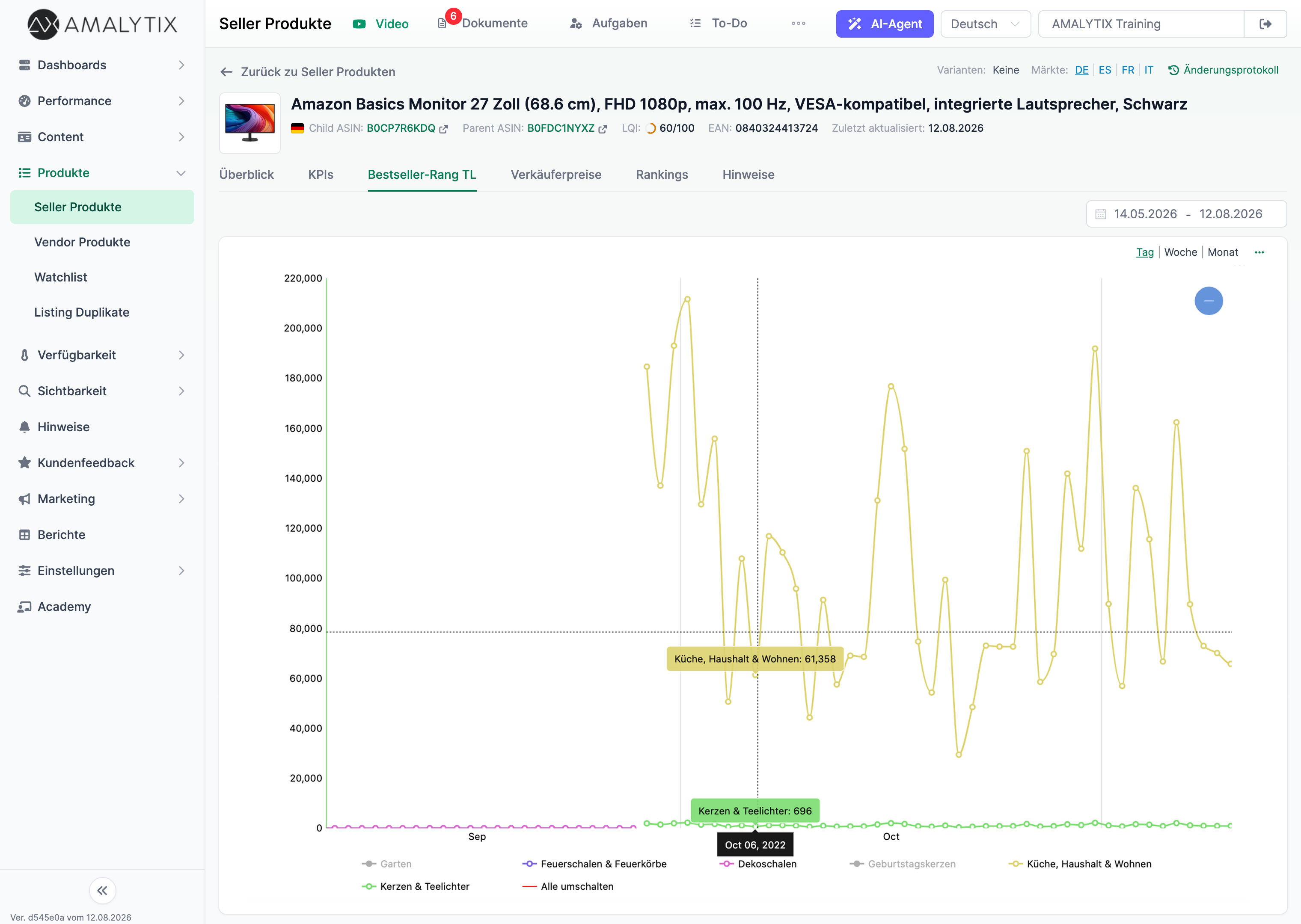Click the Verfügbarkeit thermometer icon
This screenshot has height=924, width=1301.
(24, 355)
